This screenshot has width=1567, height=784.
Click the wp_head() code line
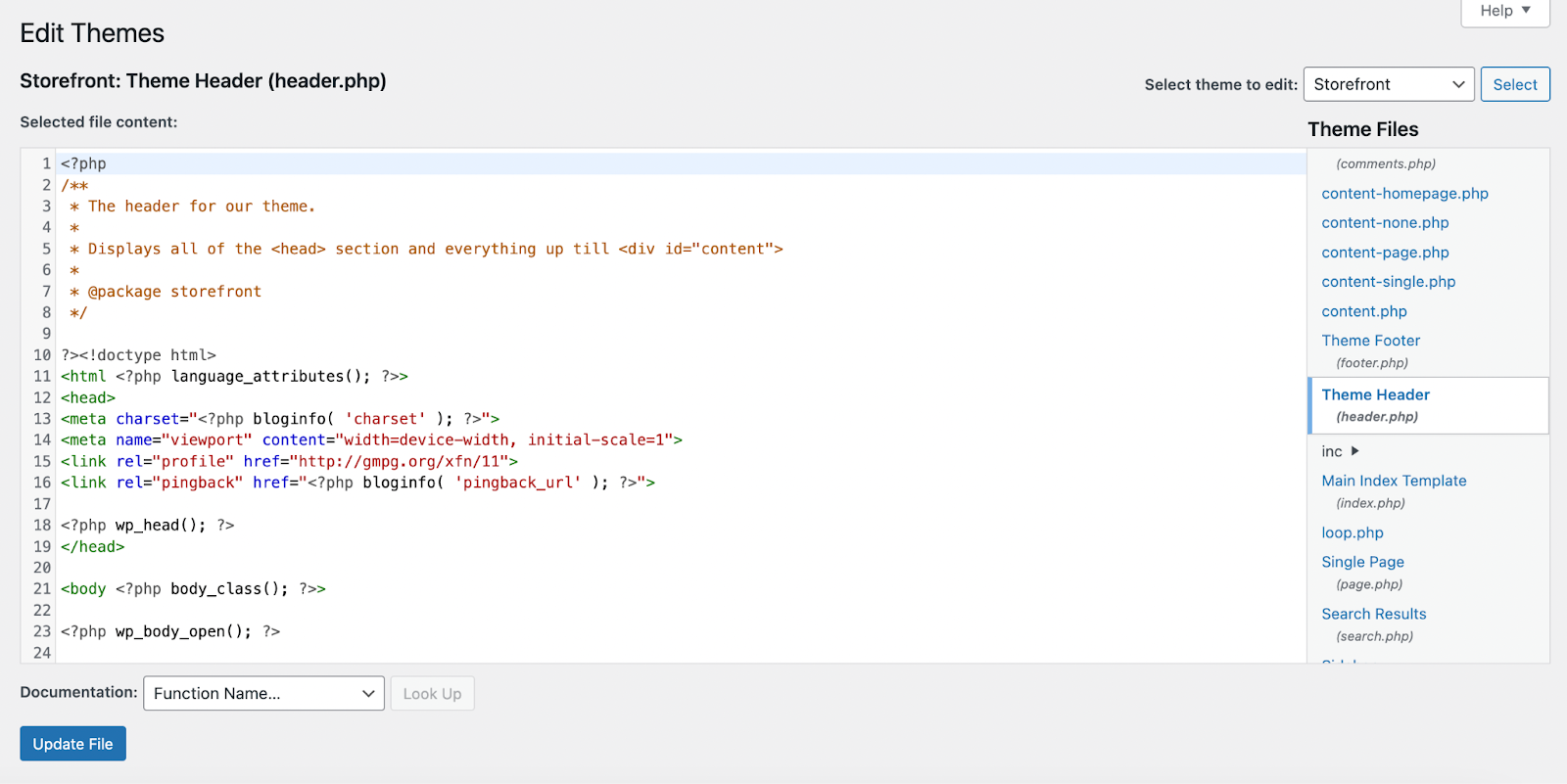148,526
